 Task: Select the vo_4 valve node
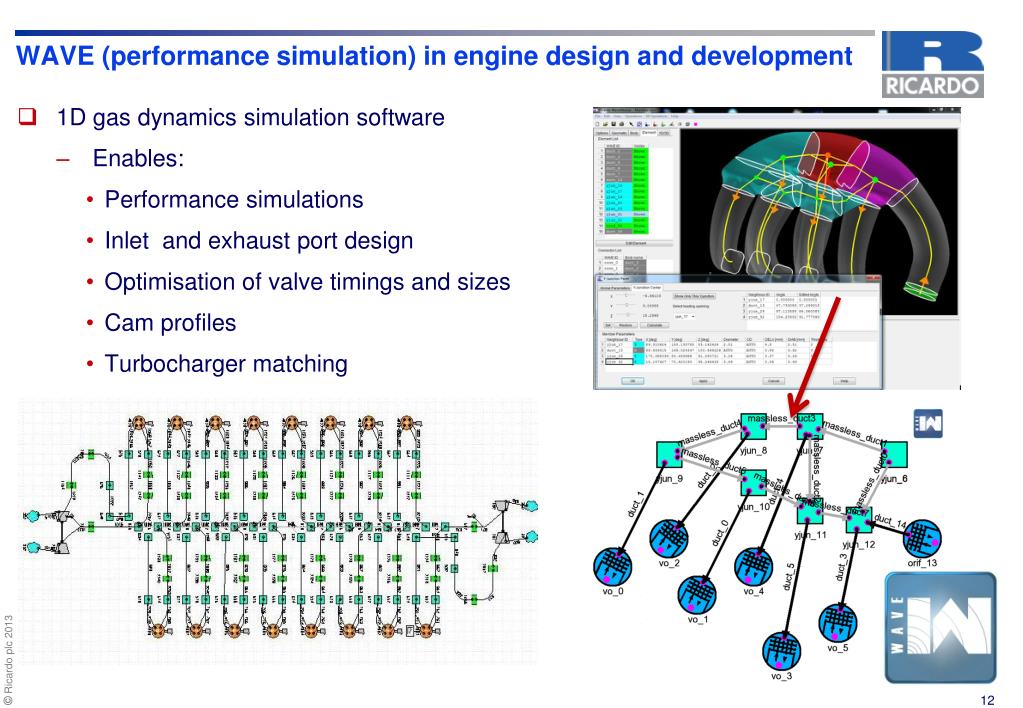(x=754, y=566)
